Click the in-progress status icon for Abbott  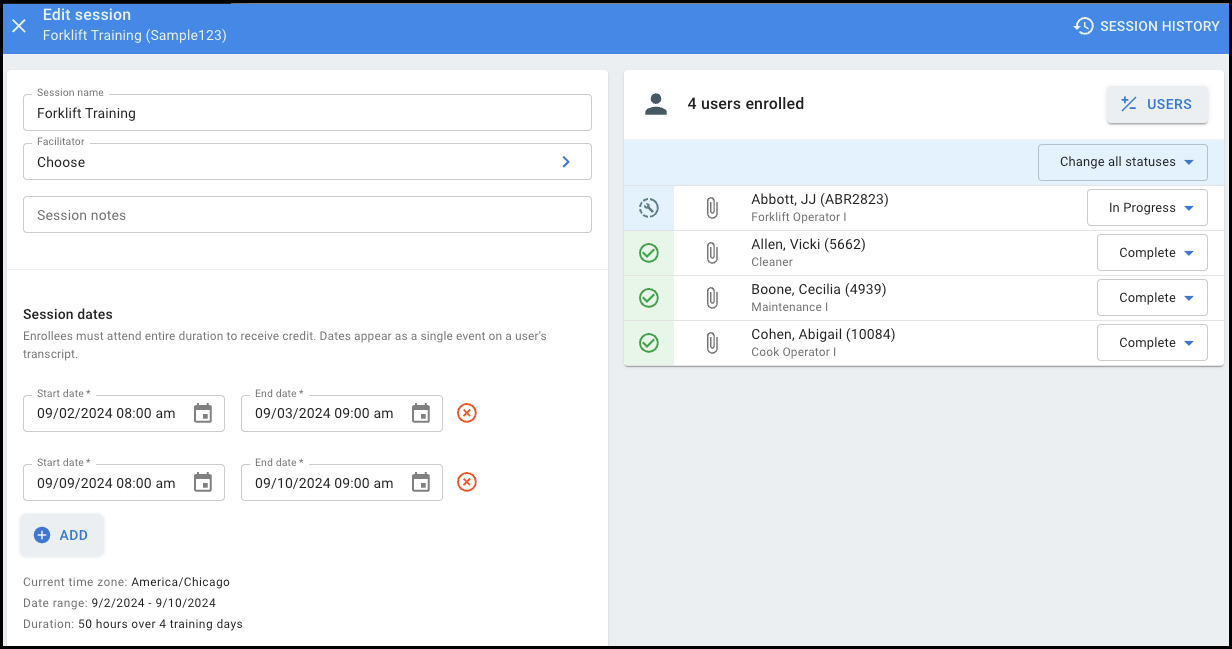pyautogui.click(x=649, y=208)
